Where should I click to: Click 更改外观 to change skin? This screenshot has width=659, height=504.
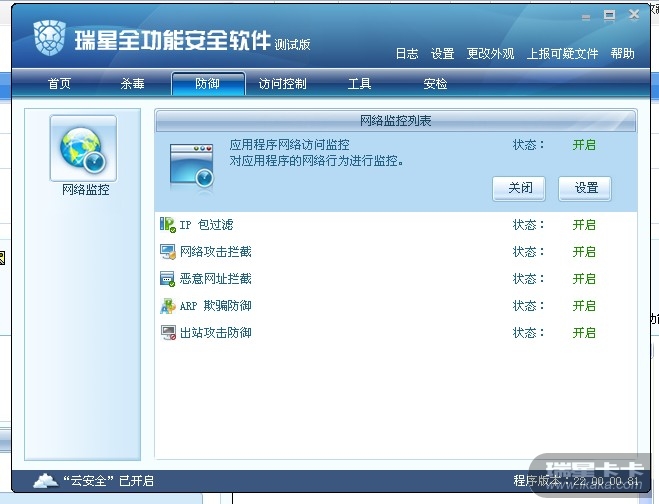tap(490, 53)
